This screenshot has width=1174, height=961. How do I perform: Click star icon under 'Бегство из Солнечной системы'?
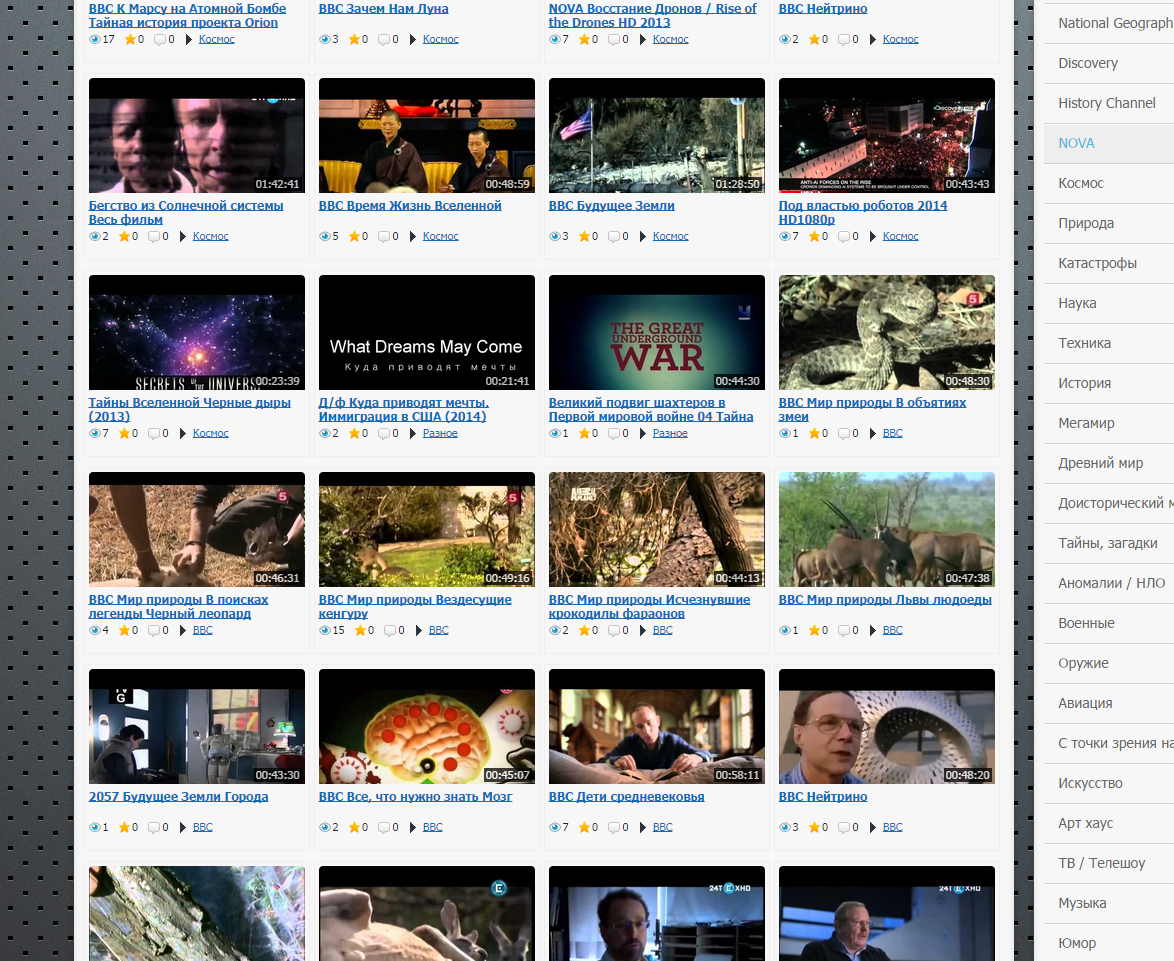124,237
